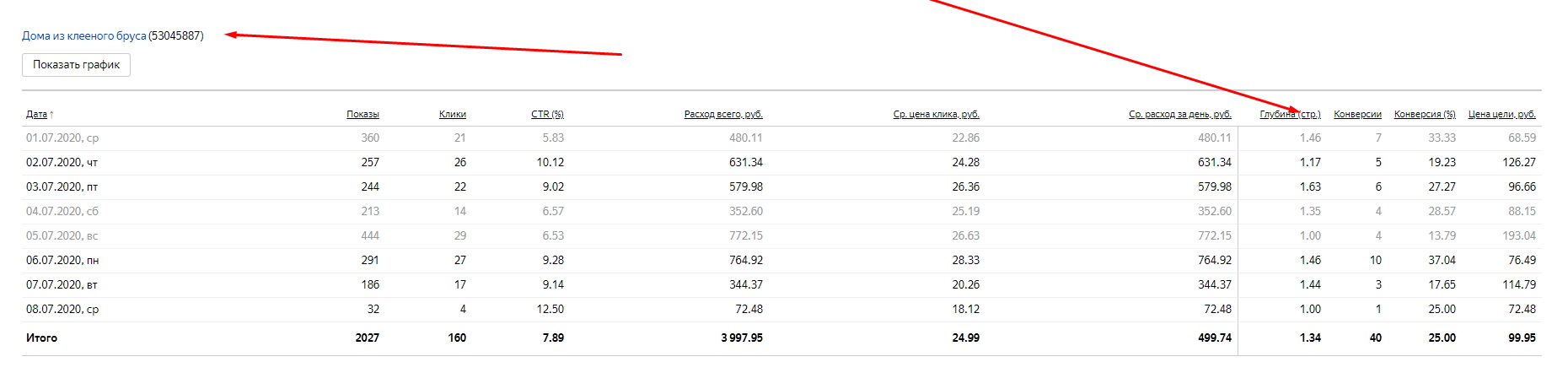Screen dimensions: 1568x389
Task: Sort by Клики column header
Action: click(452, 114)
